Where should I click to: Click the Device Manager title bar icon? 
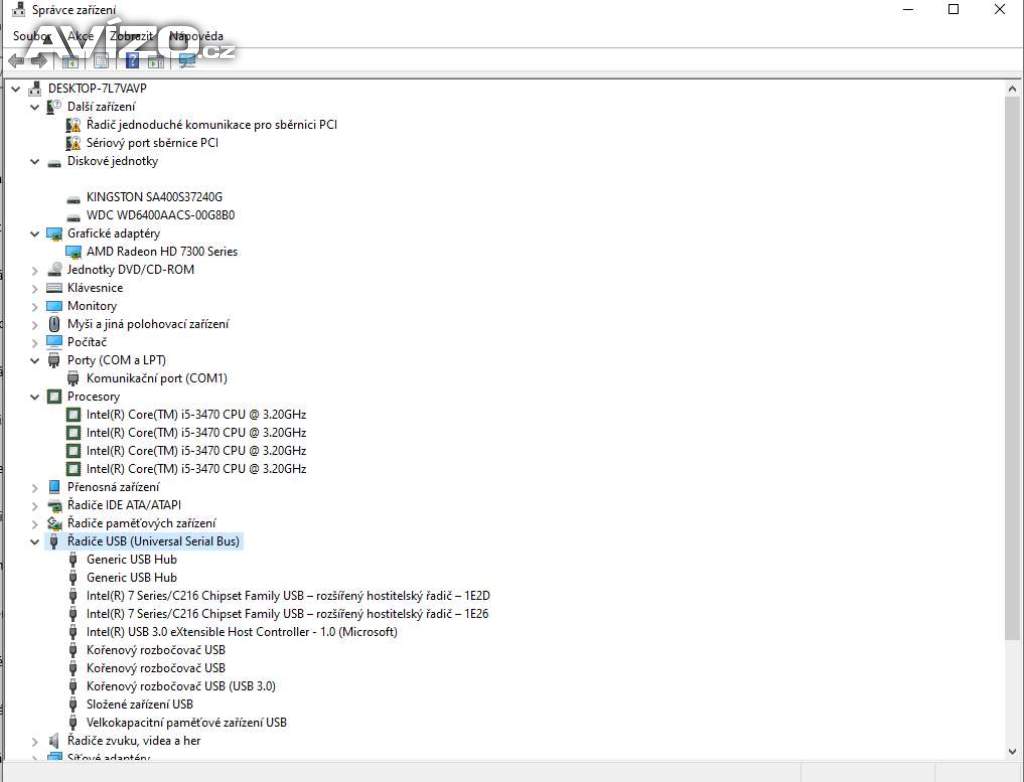19,10
